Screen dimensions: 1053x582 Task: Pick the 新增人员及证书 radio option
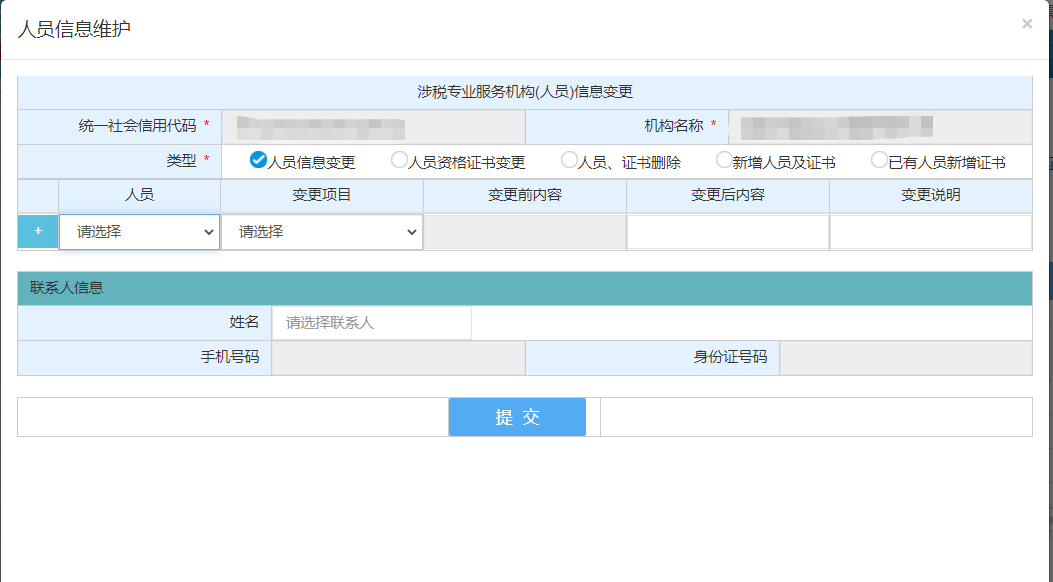pyautogui.click(x=724, y=160)
